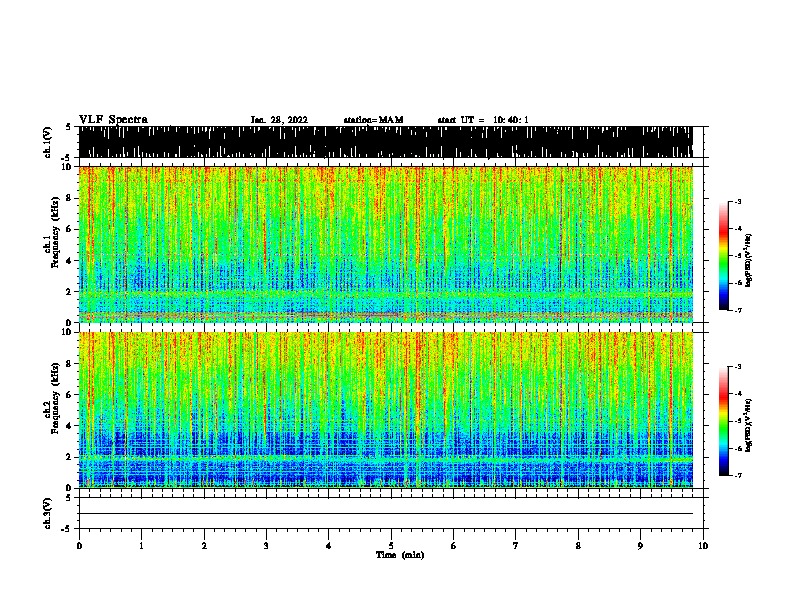Click the ch.1 waveform amplitude panel

pos(386,142)
